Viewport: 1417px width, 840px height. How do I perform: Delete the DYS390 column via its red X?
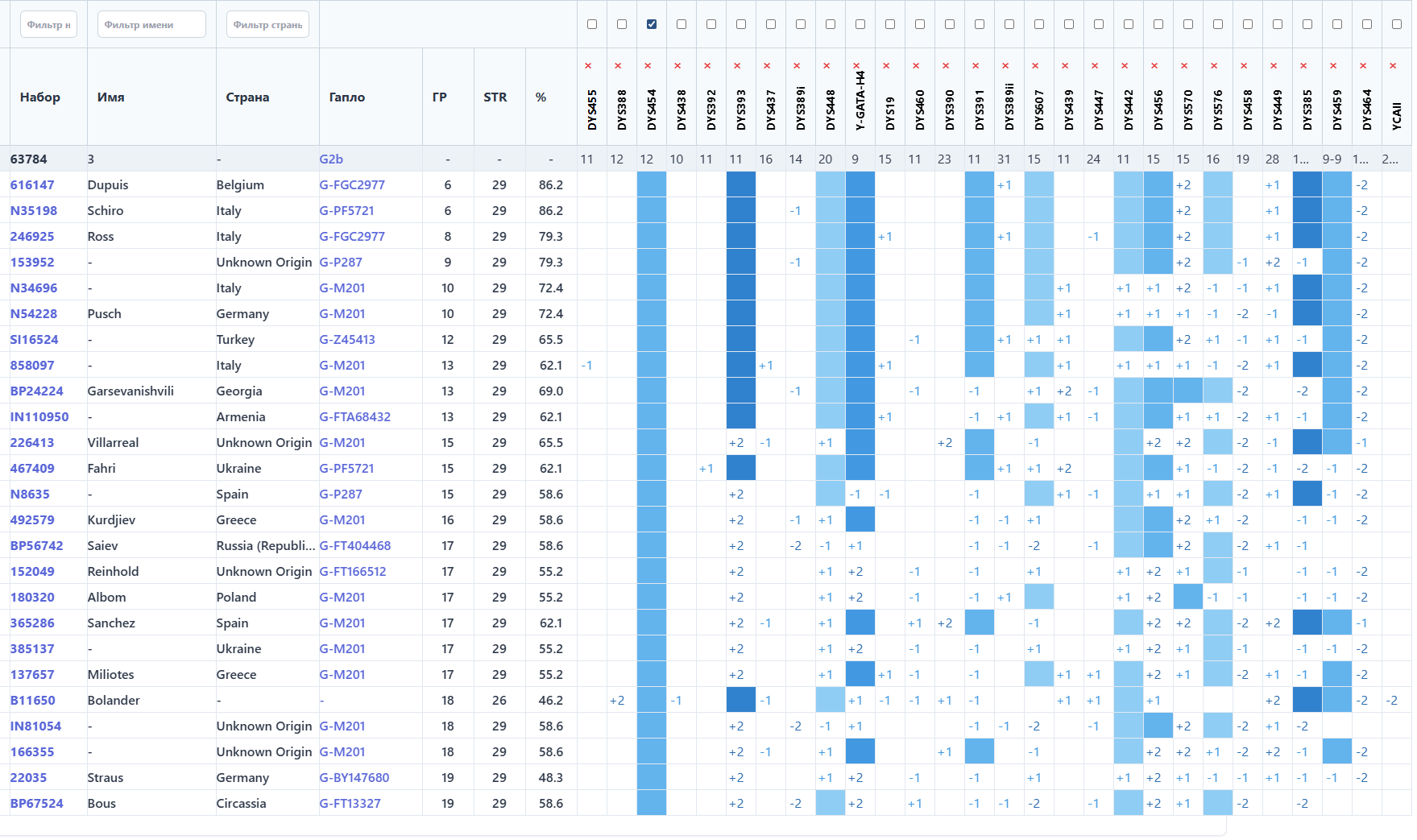[946, 66]
